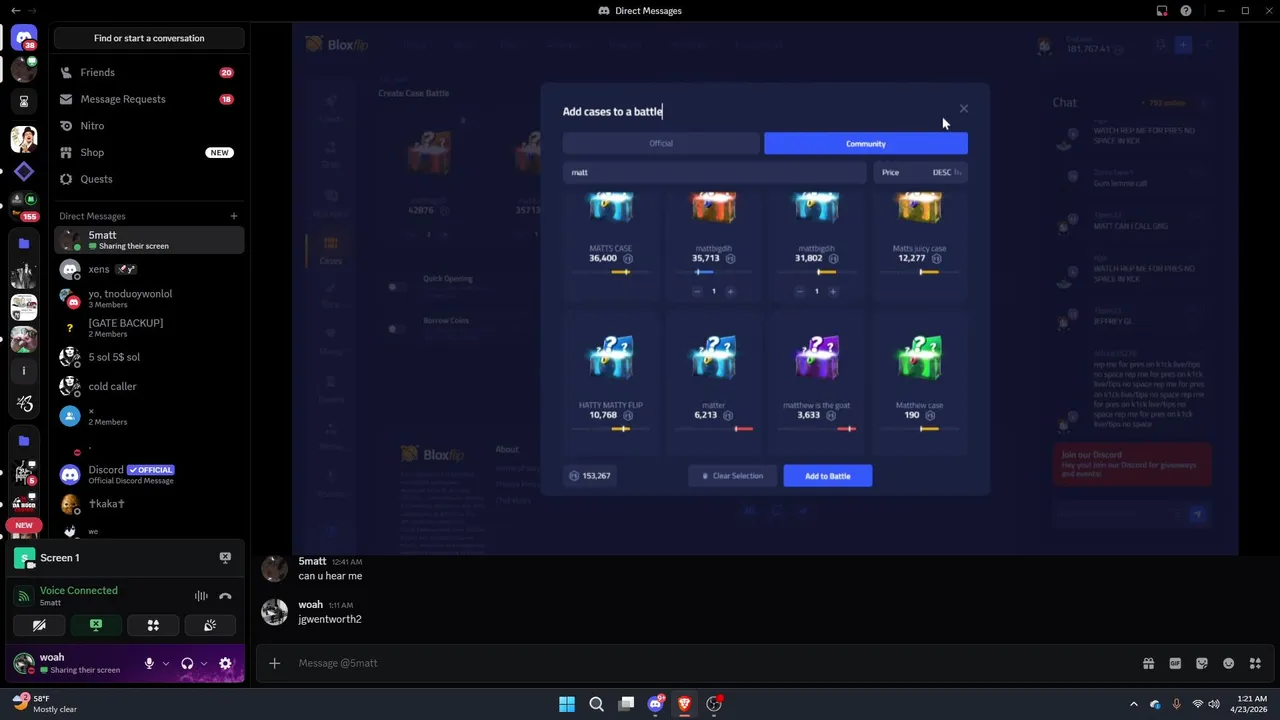1280x720 pixels.
Task: Open the official Discord system message
Action: click(149, 474)
